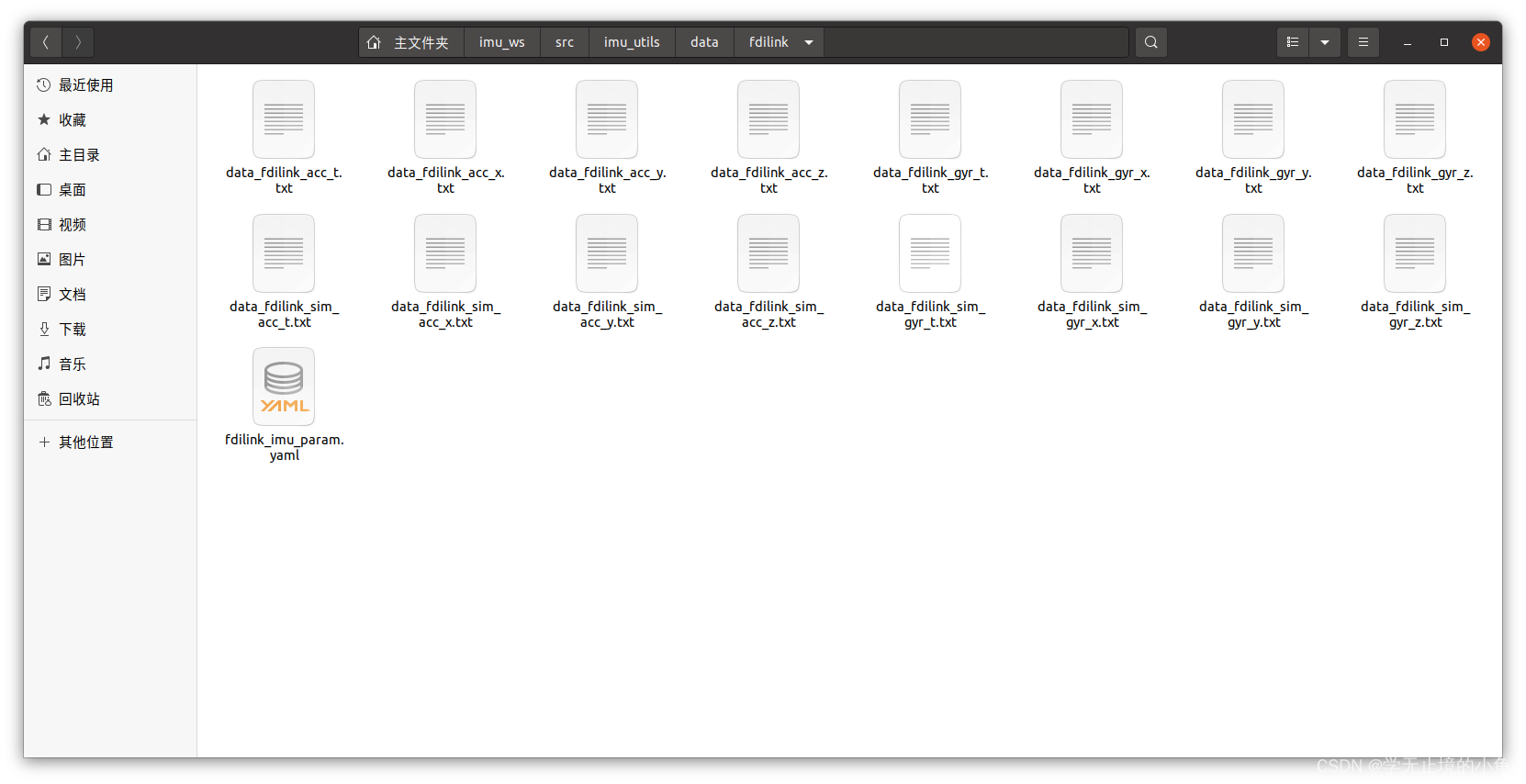Select data_fdilink_sim_gyr_x.txt file icon

coord(1092,253)
